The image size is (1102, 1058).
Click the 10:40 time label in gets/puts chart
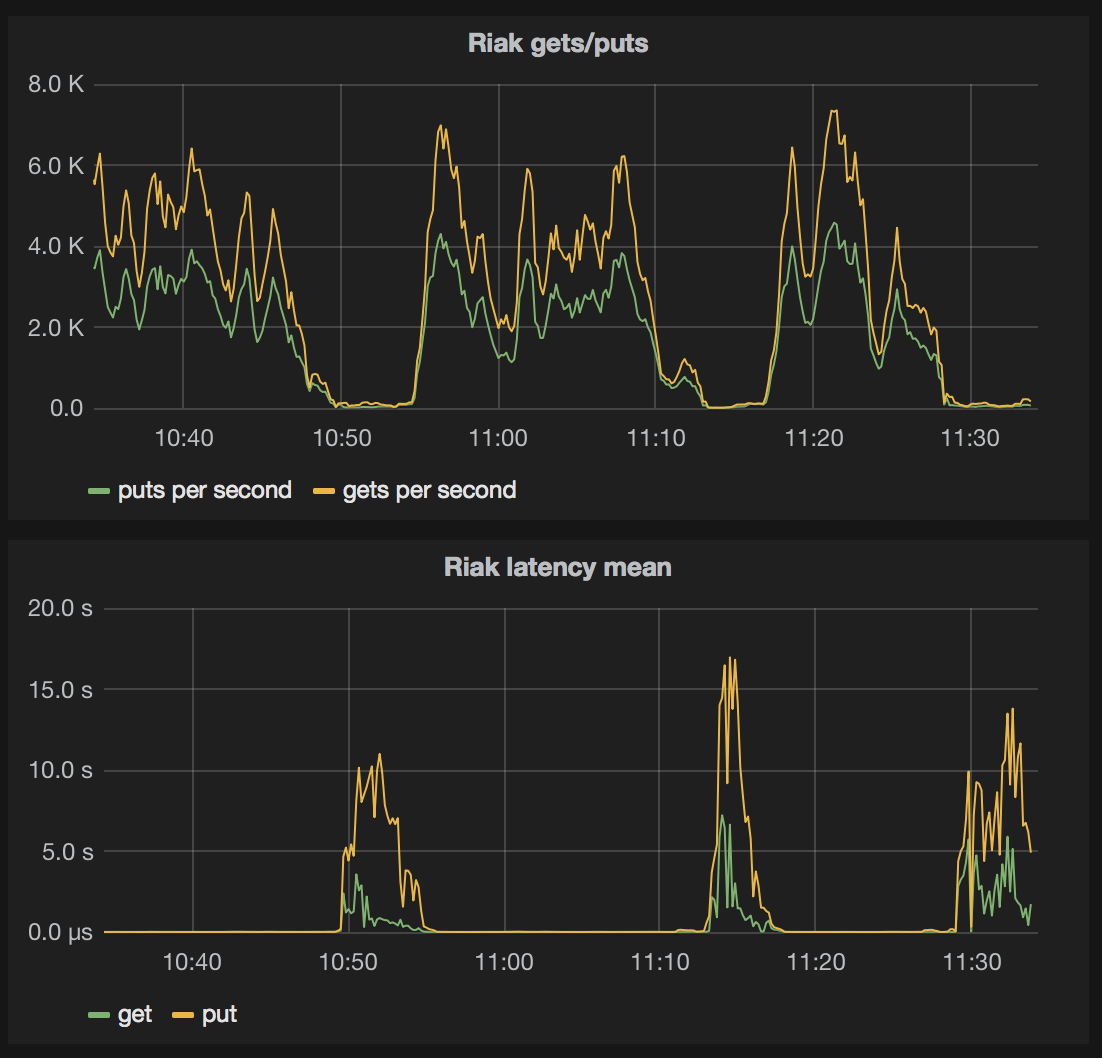coord(183,438)
